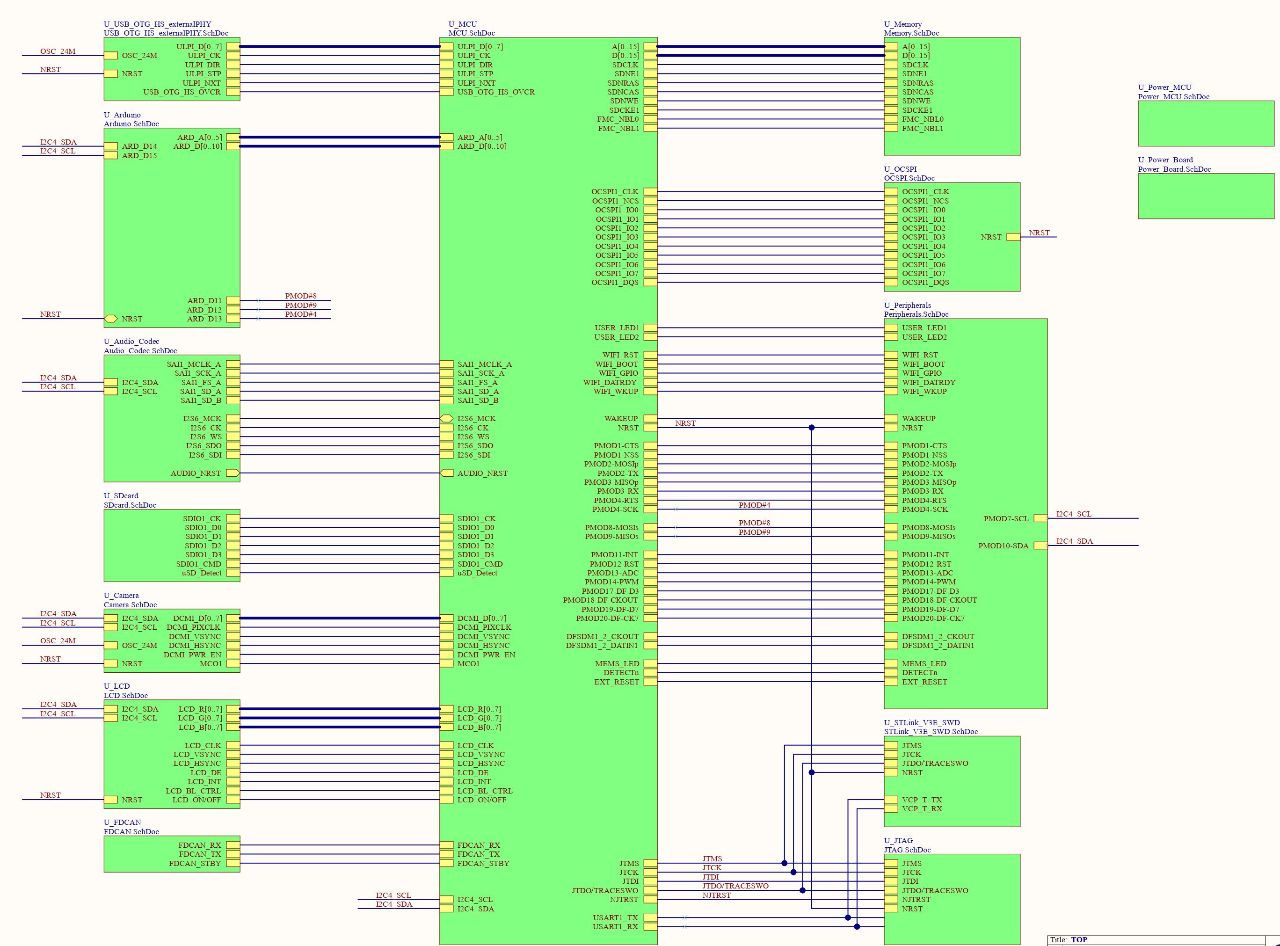Select the U_MCU sheet symbol title
Viewport: 1280px width, 946px height.
coord(461,24)
